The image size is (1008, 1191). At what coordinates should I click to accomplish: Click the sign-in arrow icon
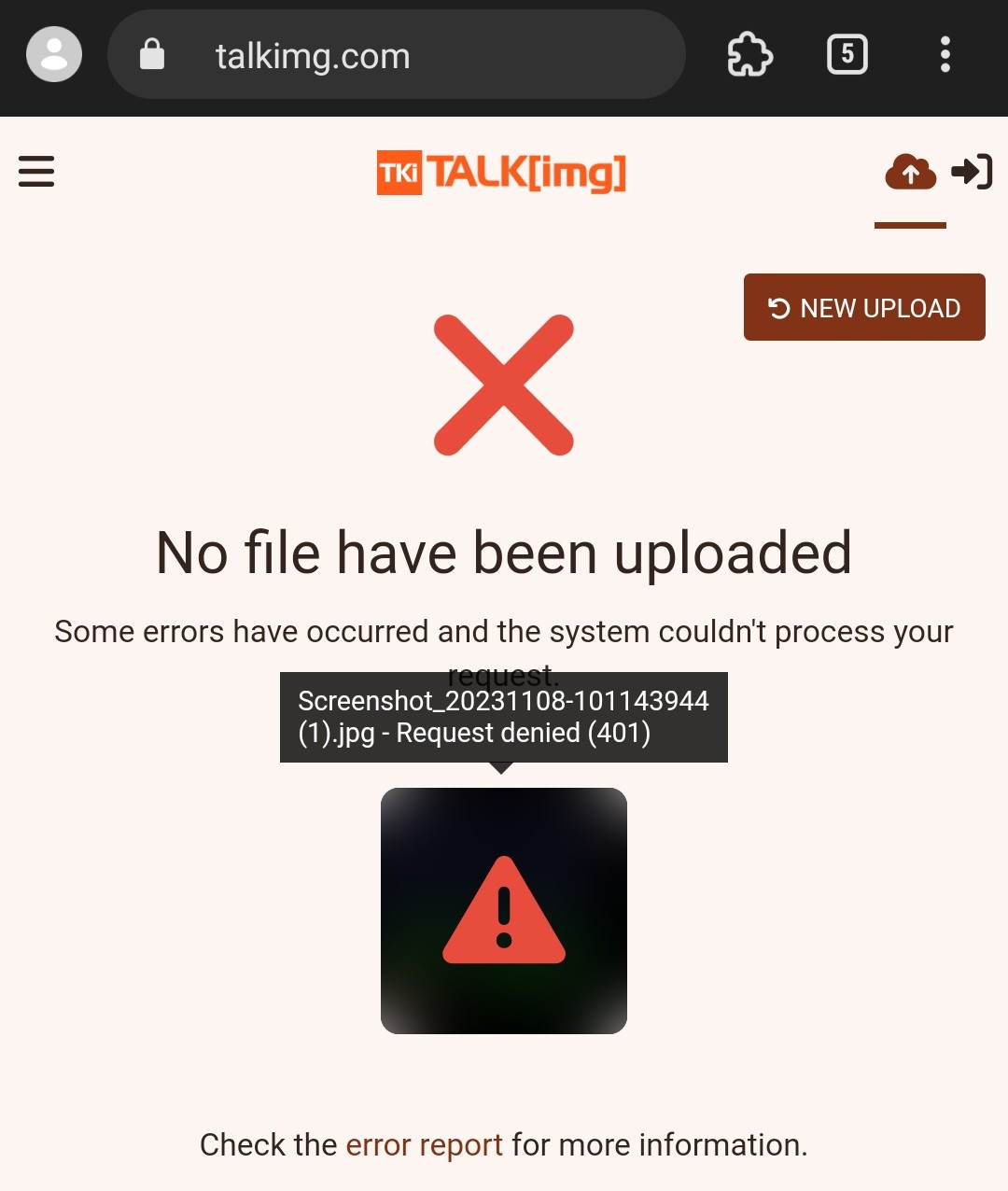(972, 172)
